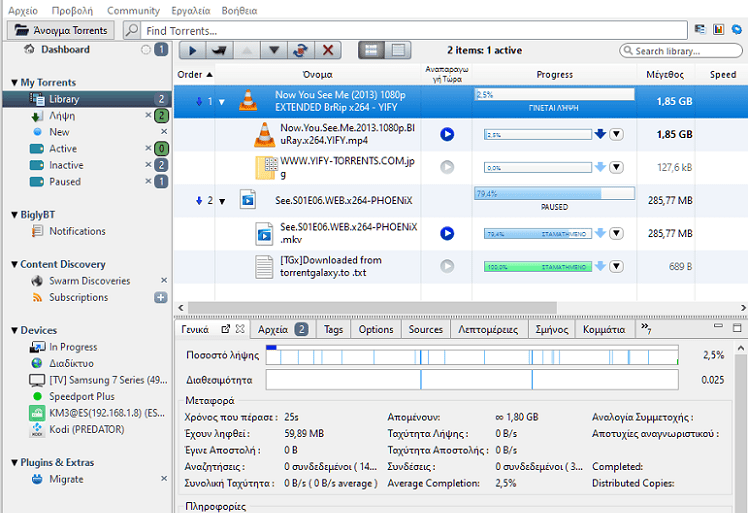The width and height of the screenshot is (748, 513).
Task: Collapse files of torrent number 1
Action: (x=222, y=102)
